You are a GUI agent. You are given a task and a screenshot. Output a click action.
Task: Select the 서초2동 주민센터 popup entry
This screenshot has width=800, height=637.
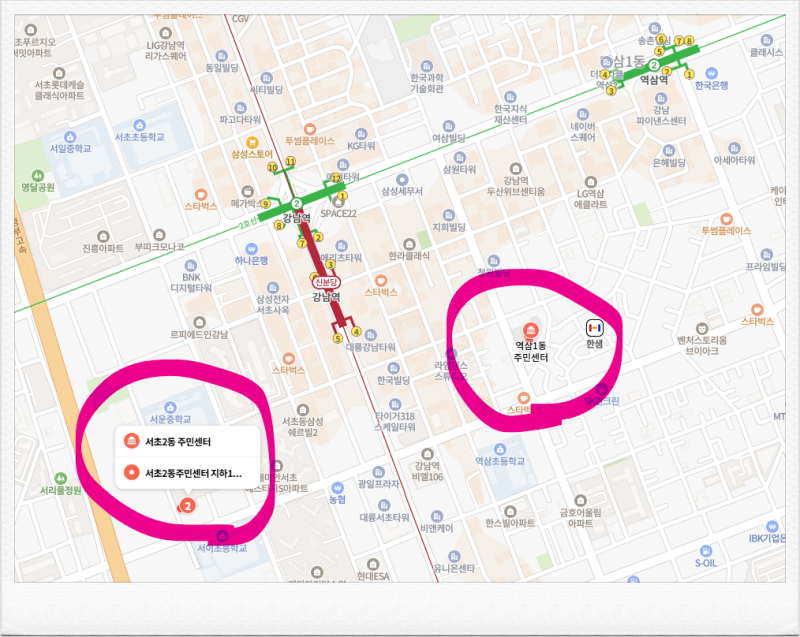[187, 441]
